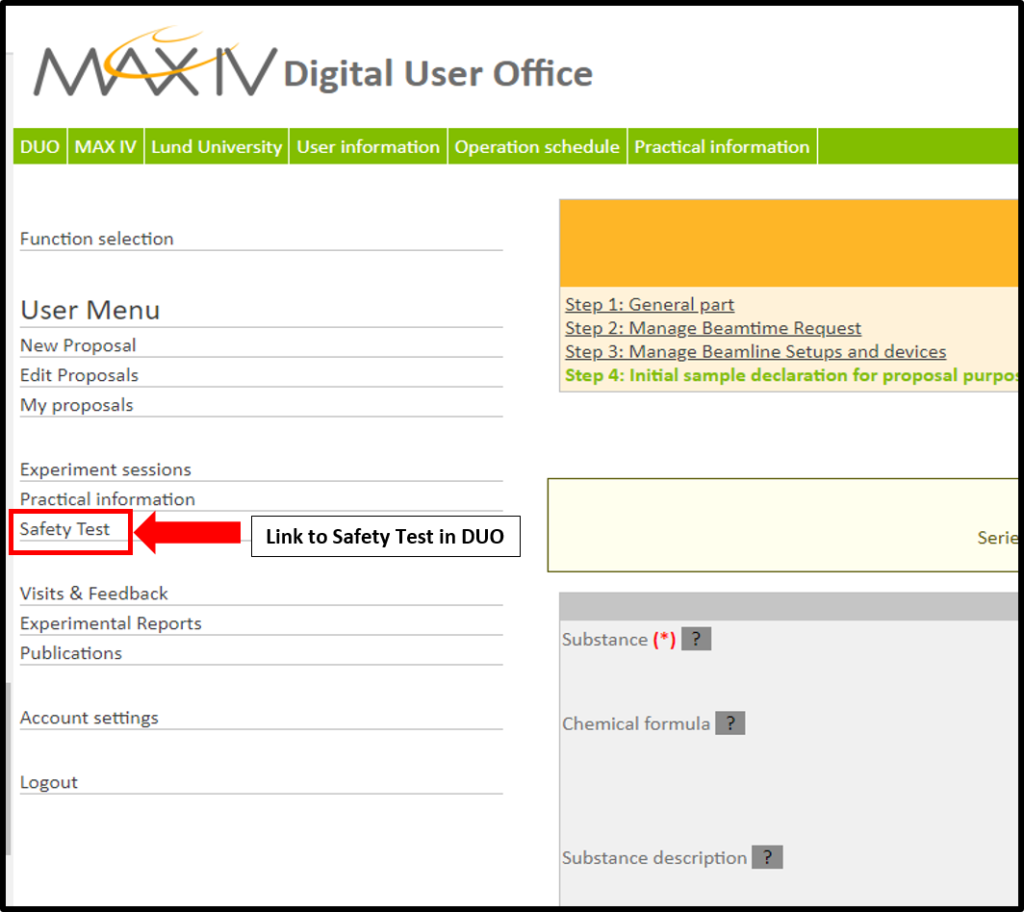Go to Step 1: General part
The height and width of the screenshot is (912, 1024).
[648, 304]
